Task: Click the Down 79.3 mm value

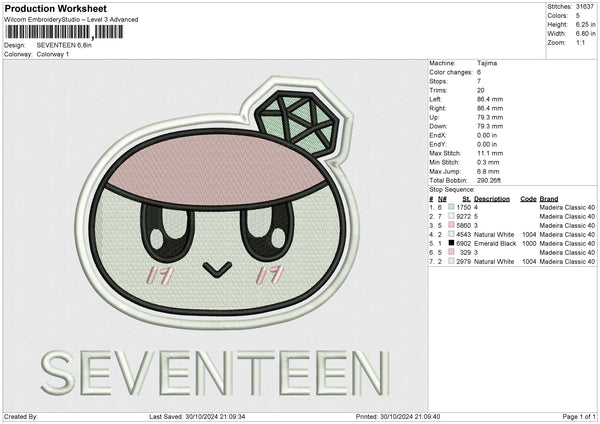Action: tap(490, 126)
